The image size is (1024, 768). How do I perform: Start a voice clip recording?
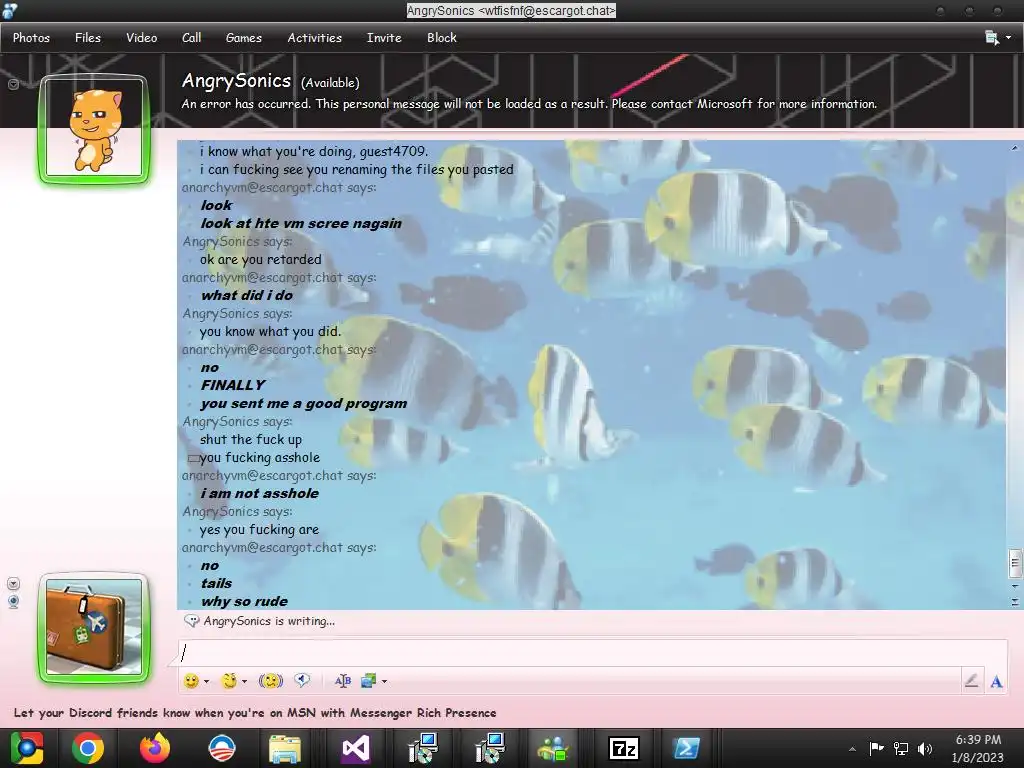pyautogui.click(x=302, y=680)
